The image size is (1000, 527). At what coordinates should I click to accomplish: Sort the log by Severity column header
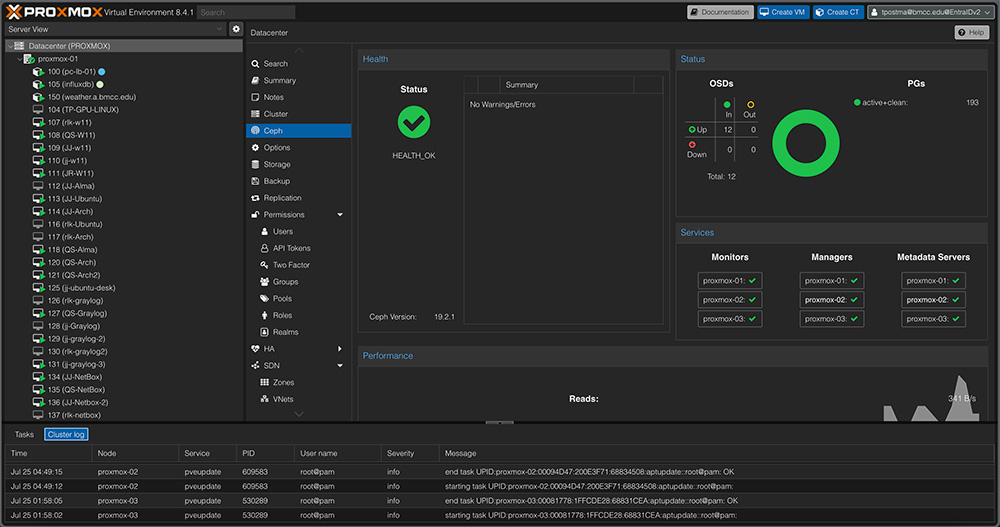tap(400, 454)
